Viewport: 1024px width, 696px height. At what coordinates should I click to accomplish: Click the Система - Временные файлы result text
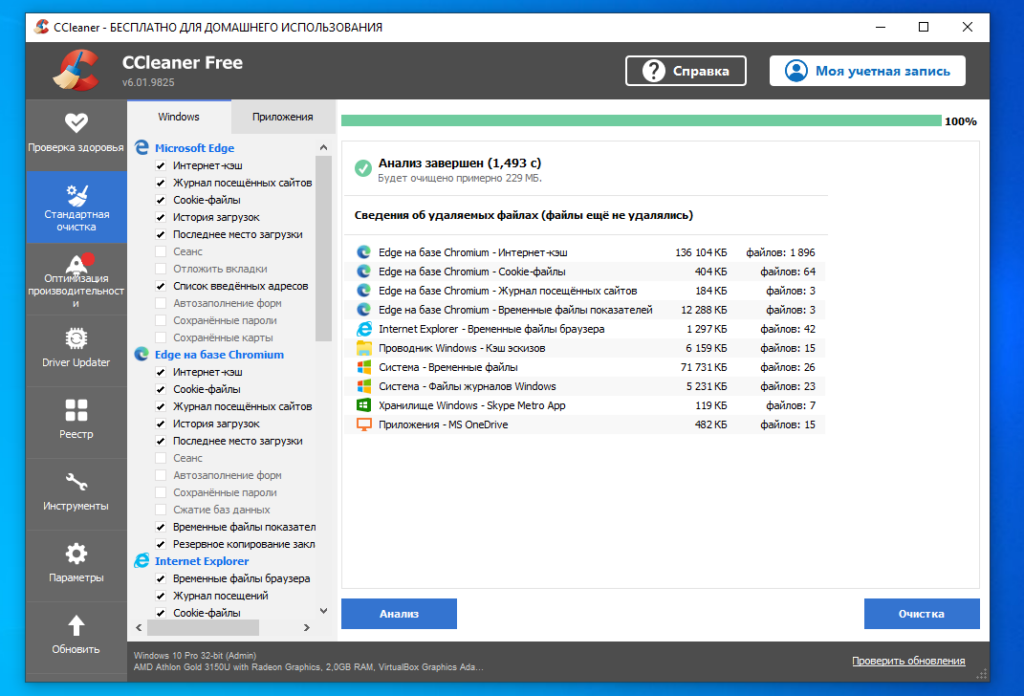coord(448,367)
